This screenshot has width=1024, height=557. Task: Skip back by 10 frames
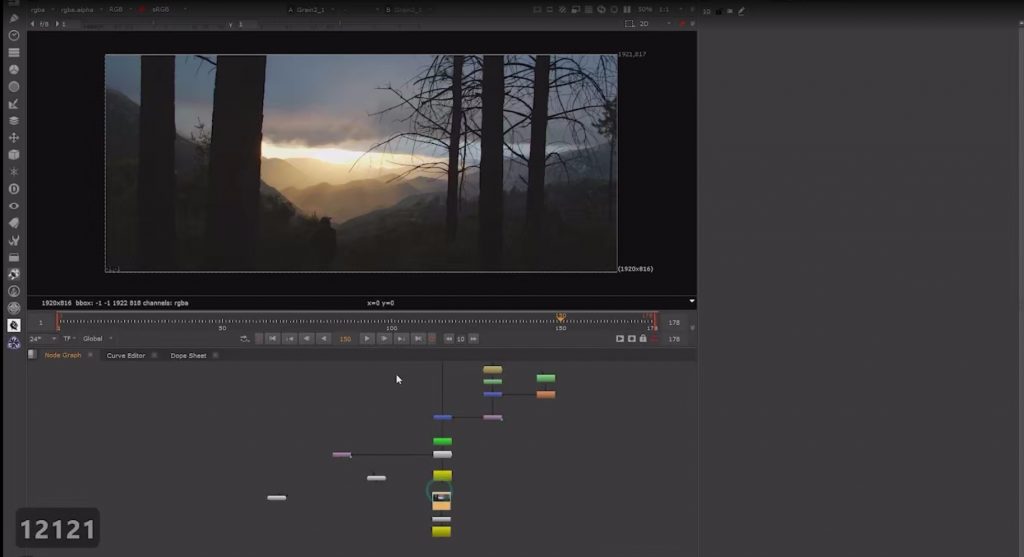click(x=449, y=339)
